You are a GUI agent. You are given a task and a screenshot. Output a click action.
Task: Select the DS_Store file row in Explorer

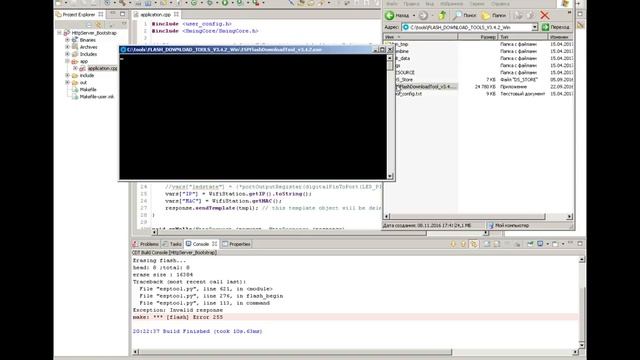[404, 80]
